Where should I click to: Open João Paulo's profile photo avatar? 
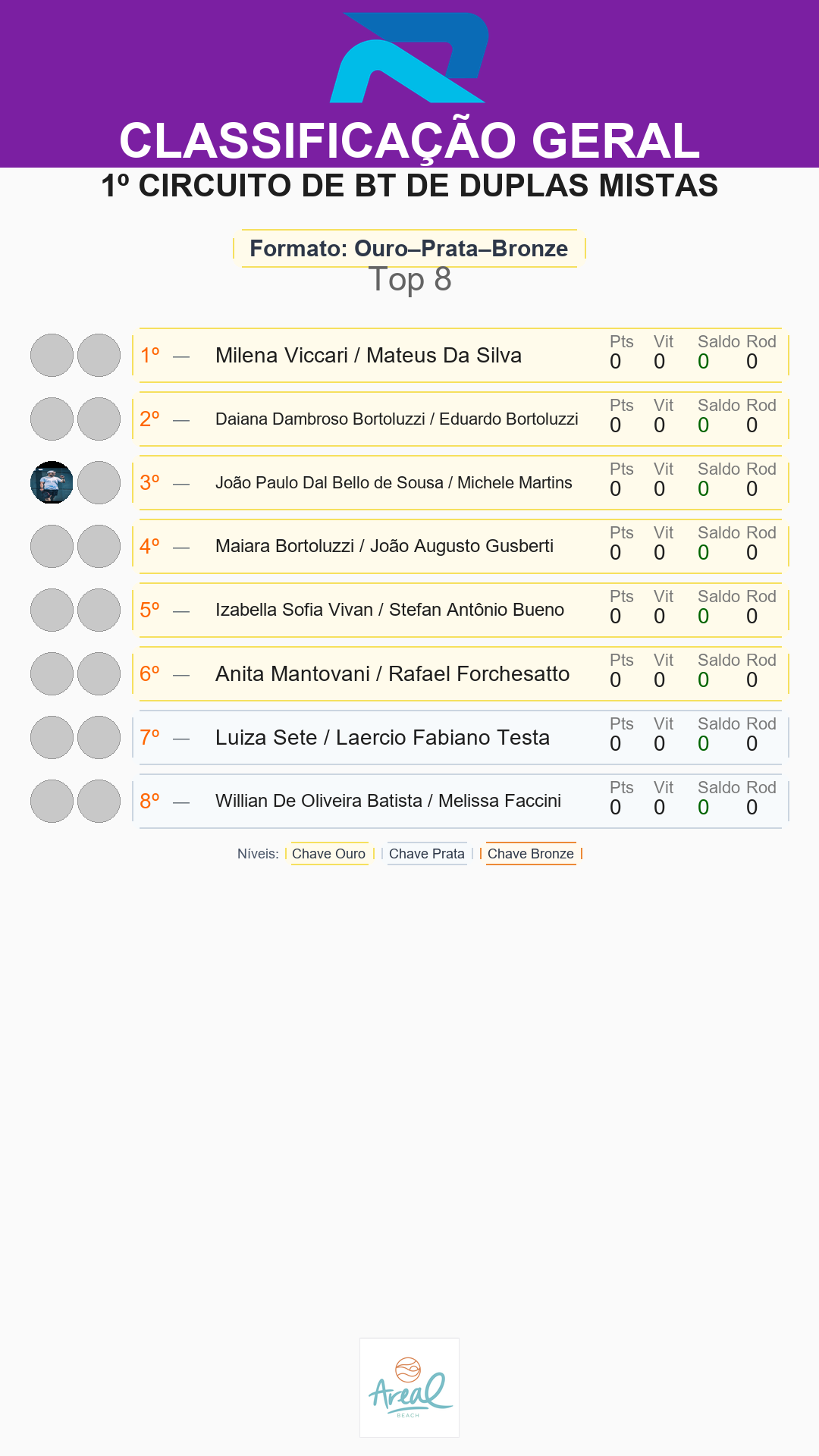(52, 482)
